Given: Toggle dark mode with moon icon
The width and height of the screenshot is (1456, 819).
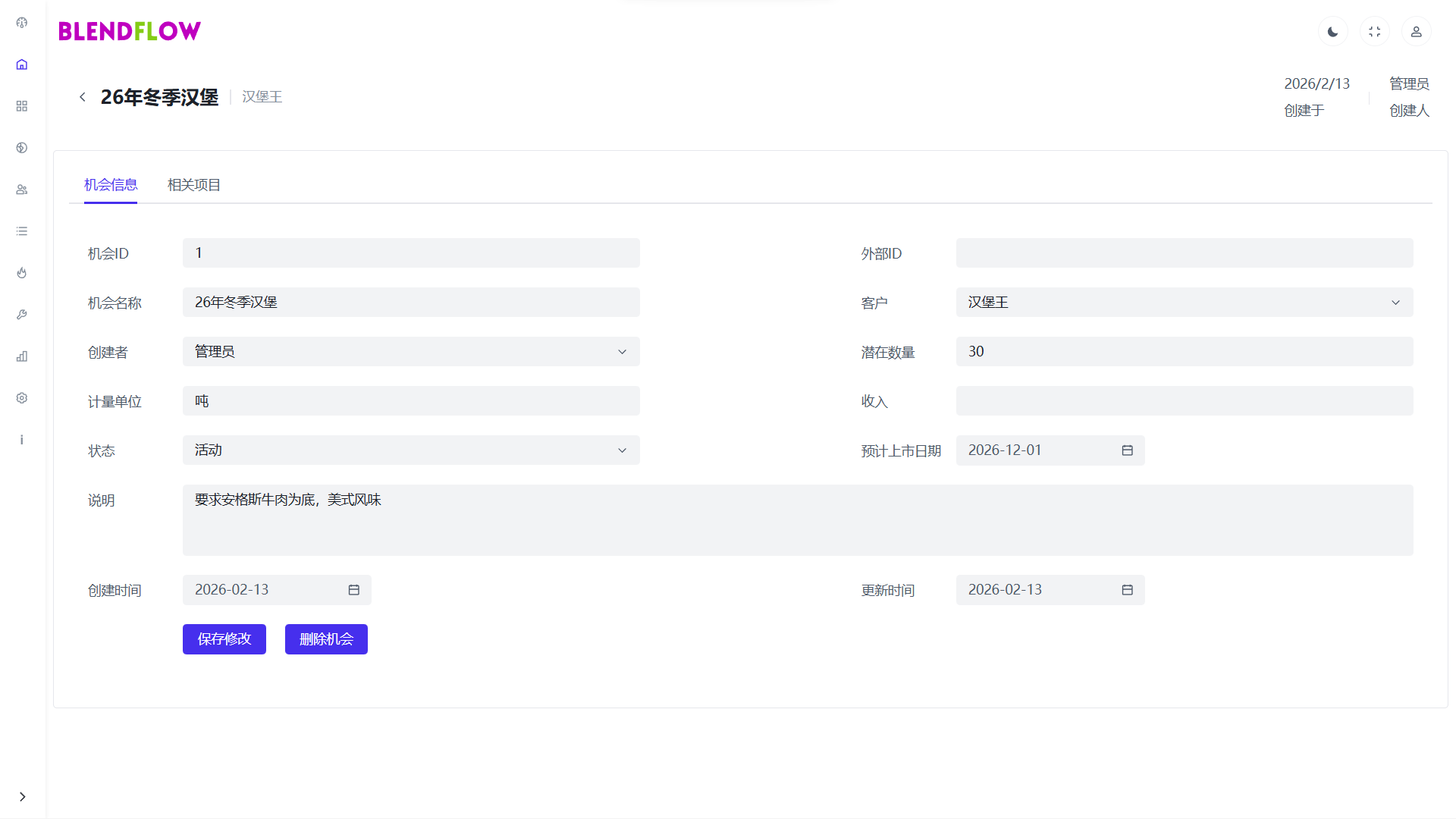Looking at the screenshot, I should (1332, 32).
